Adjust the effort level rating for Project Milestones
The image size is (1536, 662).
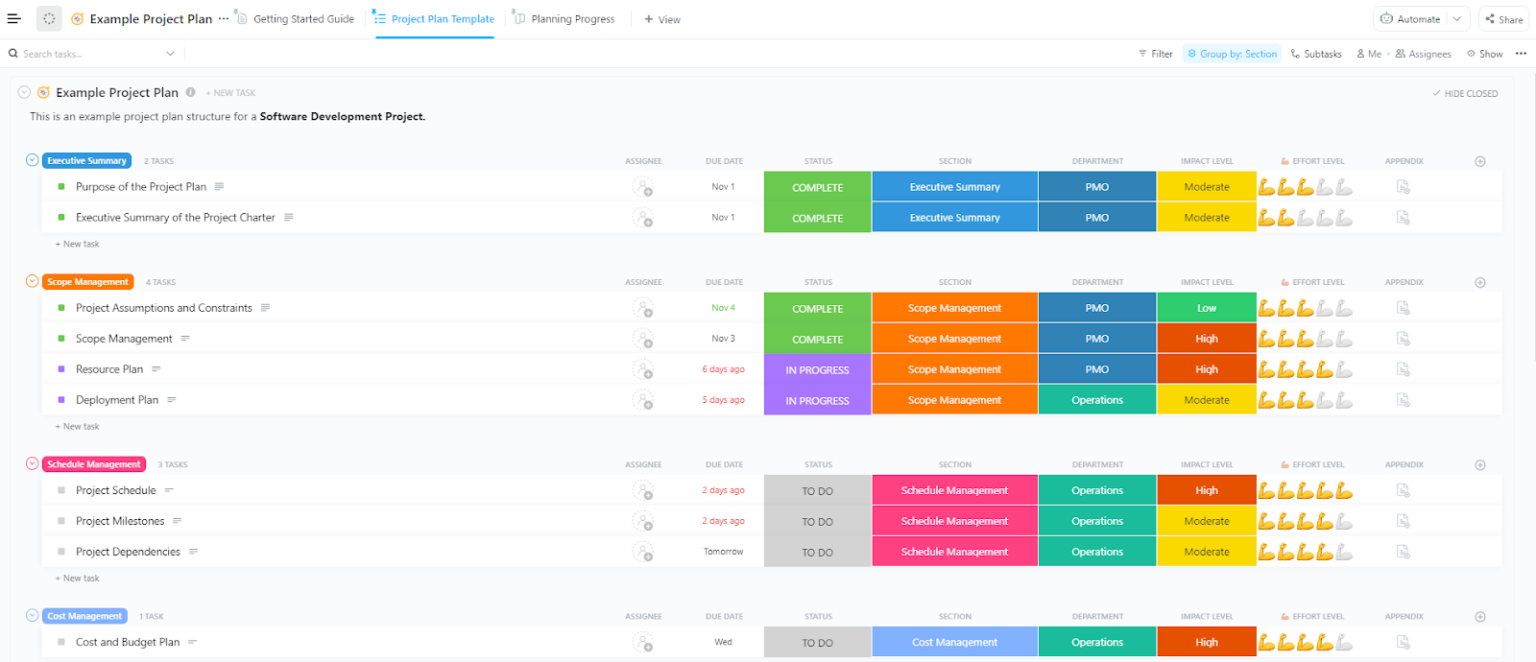1306,520
